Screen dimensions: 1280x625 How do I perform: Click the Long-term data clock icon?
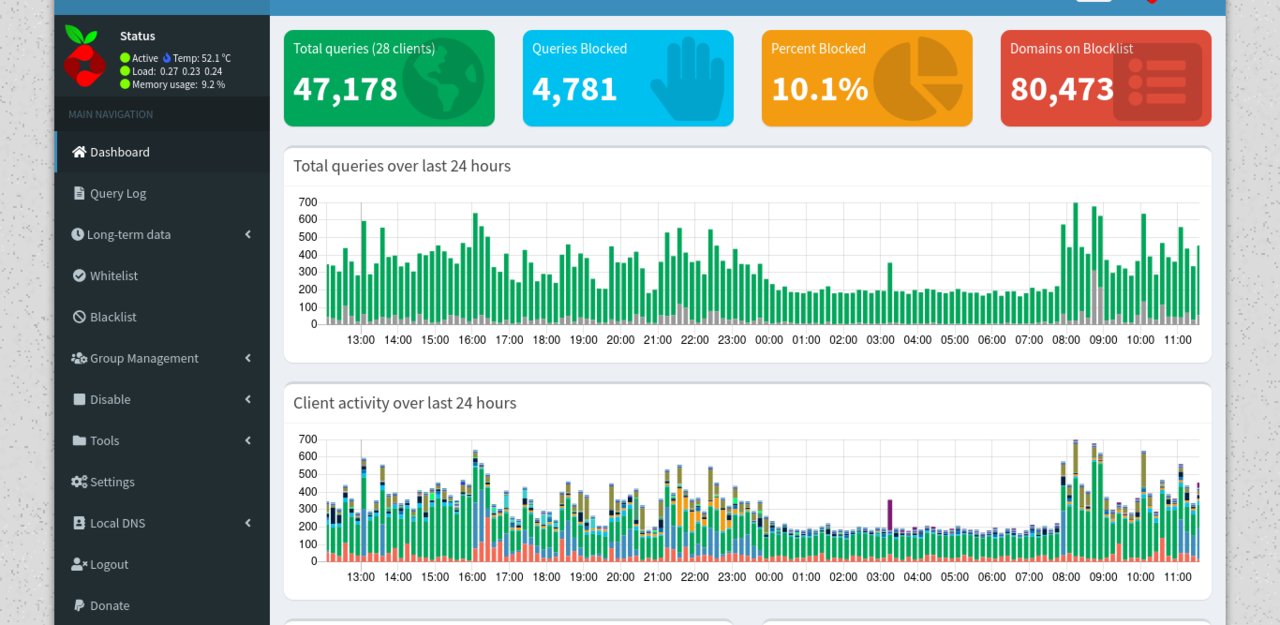78,234
